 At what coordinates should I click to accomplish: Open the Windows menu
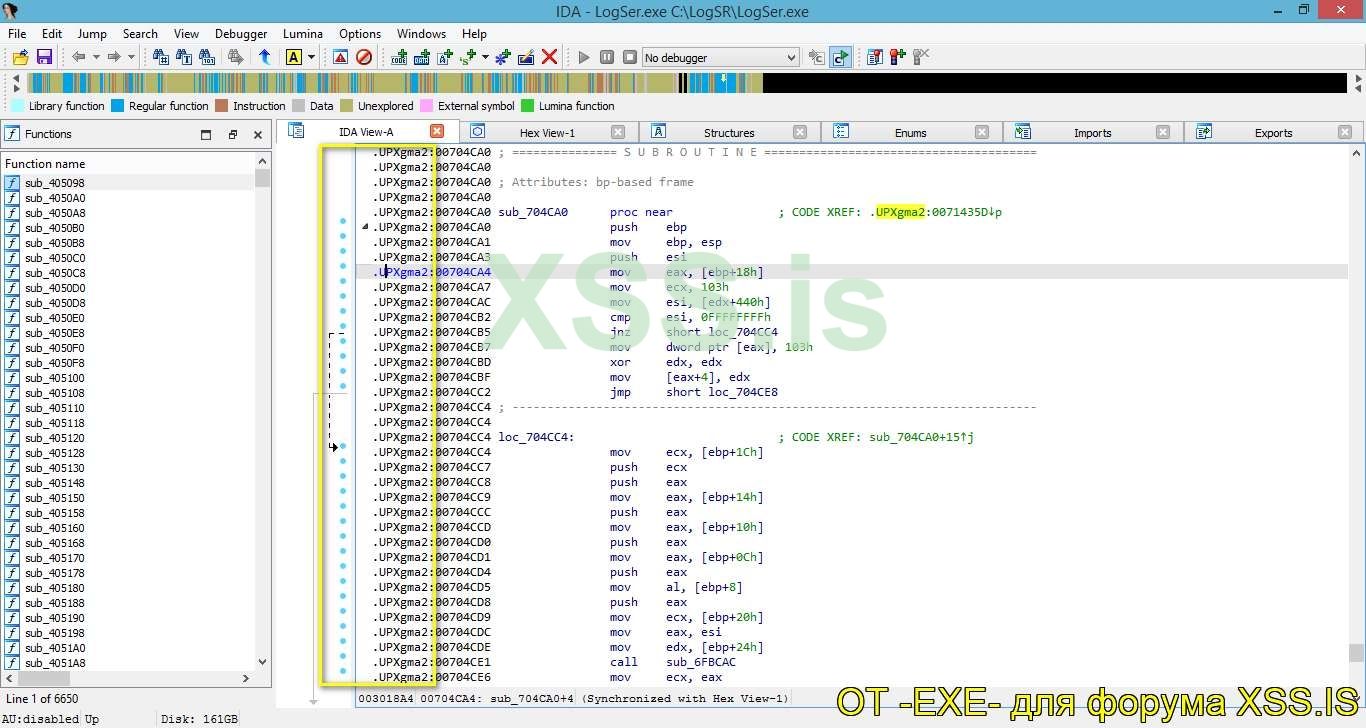tap(421, 33)
